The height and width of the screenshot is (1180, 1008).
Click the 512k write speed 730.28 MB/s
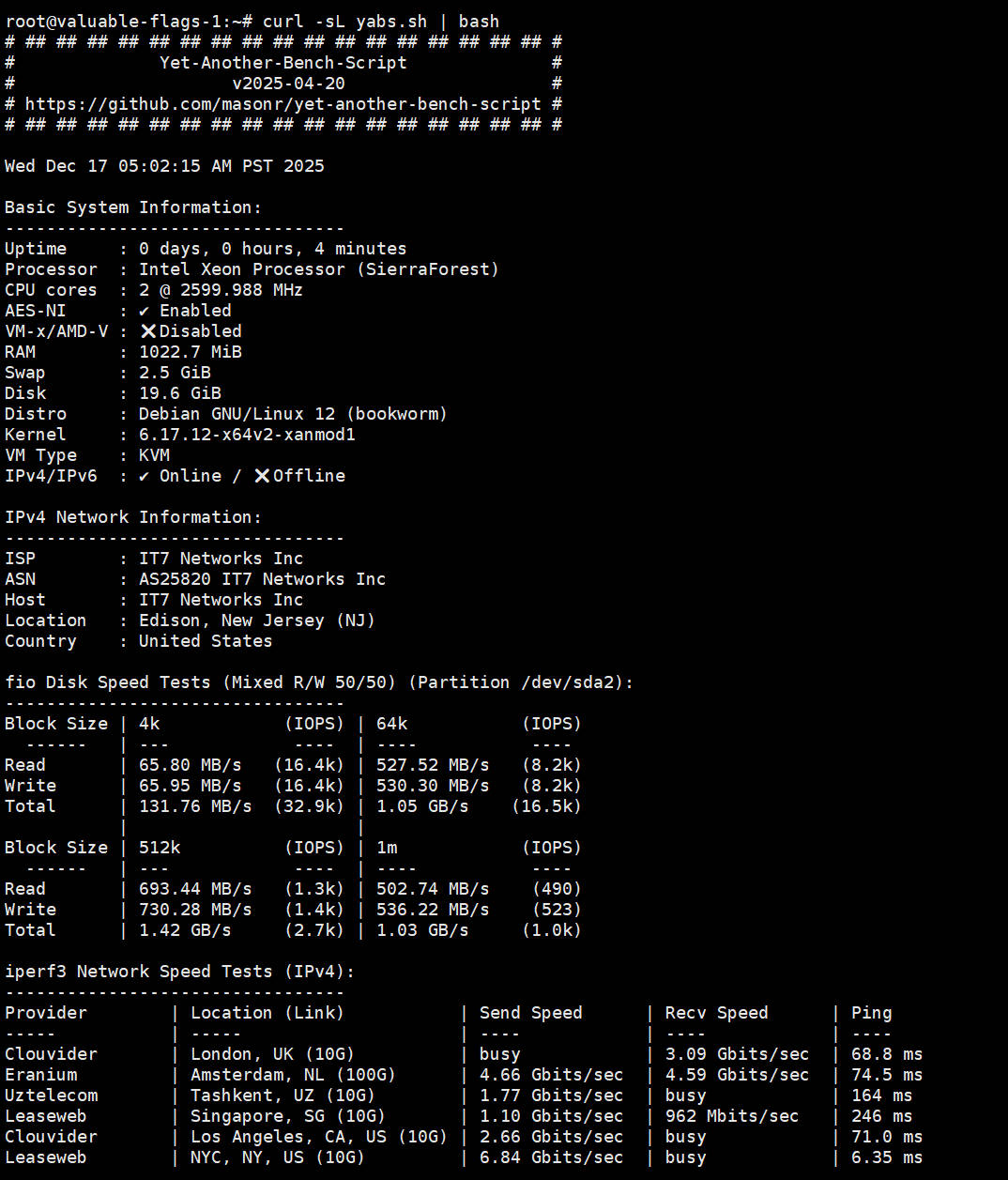pos(195,910)
